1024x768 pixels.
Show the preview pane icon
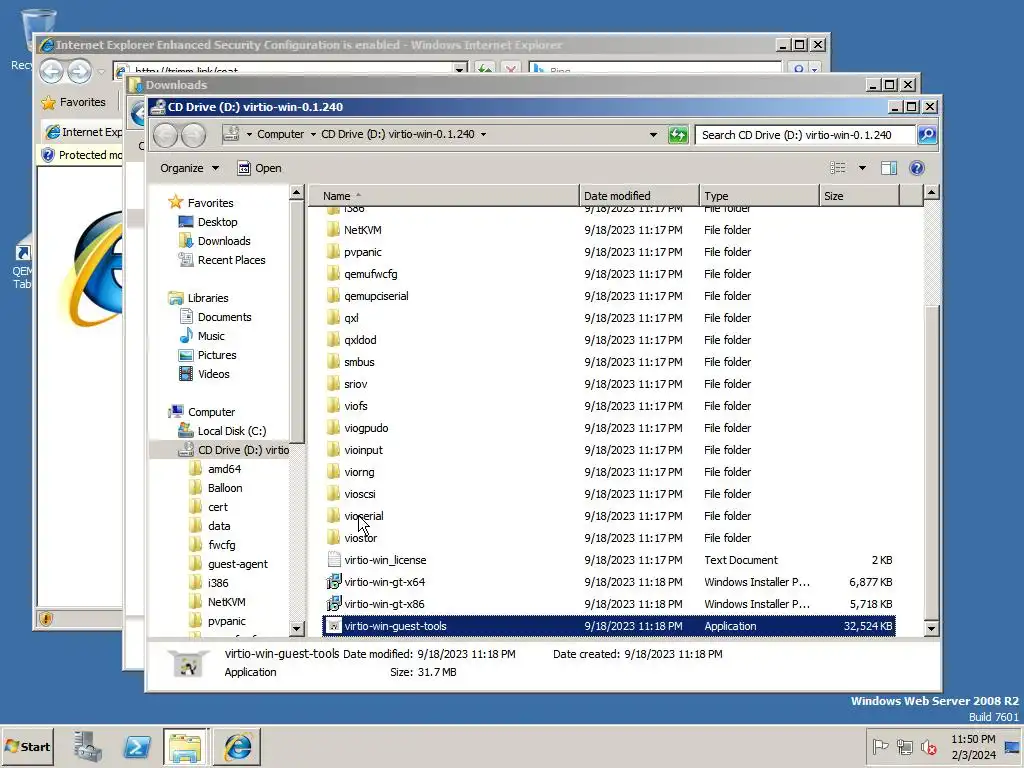(888, 168)
